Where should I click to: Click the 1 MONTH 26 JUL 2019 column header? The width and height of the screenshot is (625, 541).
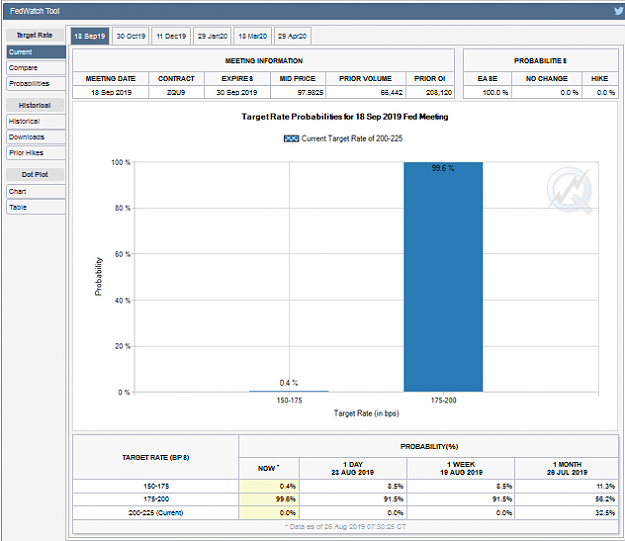(567, 468)
